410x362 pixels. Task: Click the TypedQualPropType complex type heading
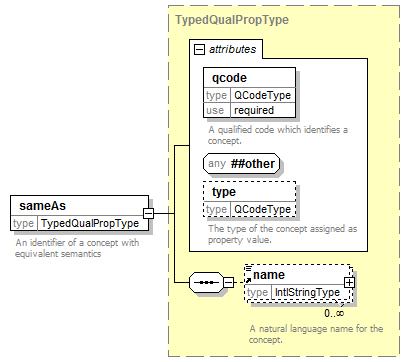point(232,20)
